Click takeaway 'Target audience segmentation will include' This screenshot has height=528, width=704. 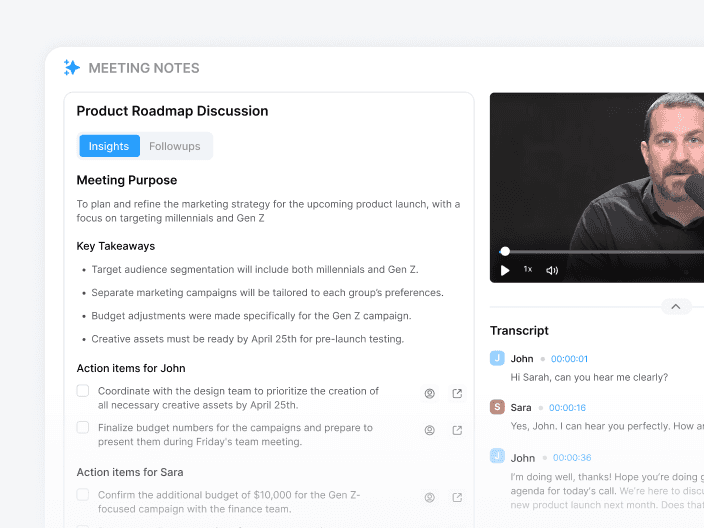[255, 269]
